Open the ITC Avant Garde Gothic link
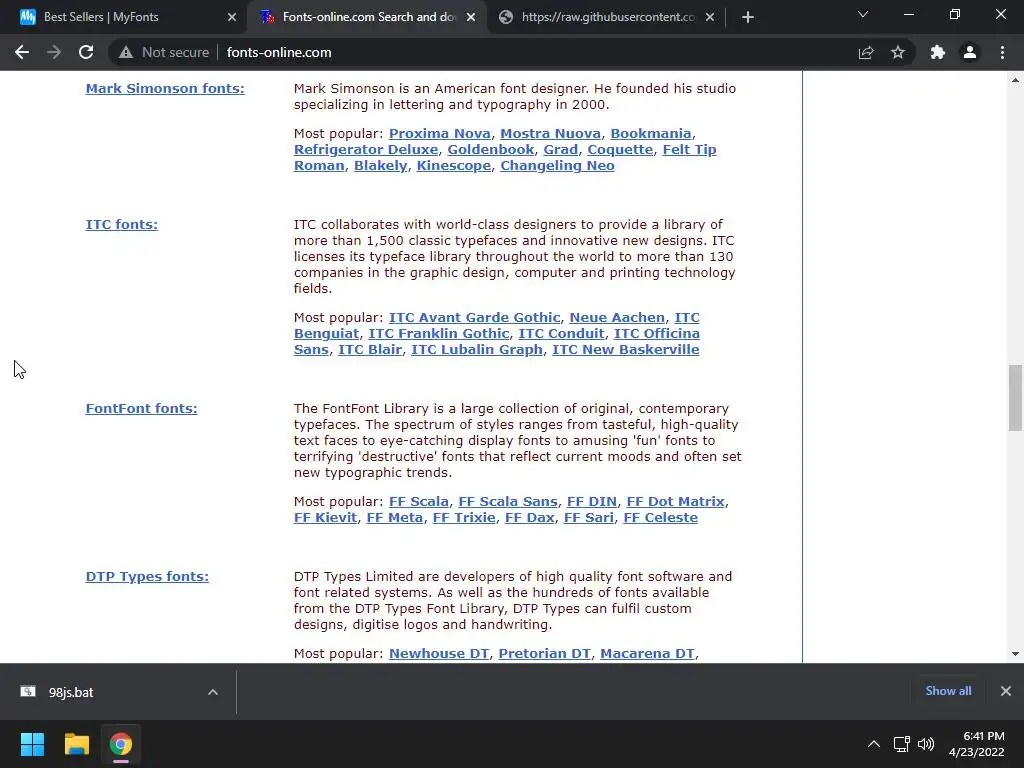The height and width of the screenshot is (768, 1024). [x=474, y=317]
